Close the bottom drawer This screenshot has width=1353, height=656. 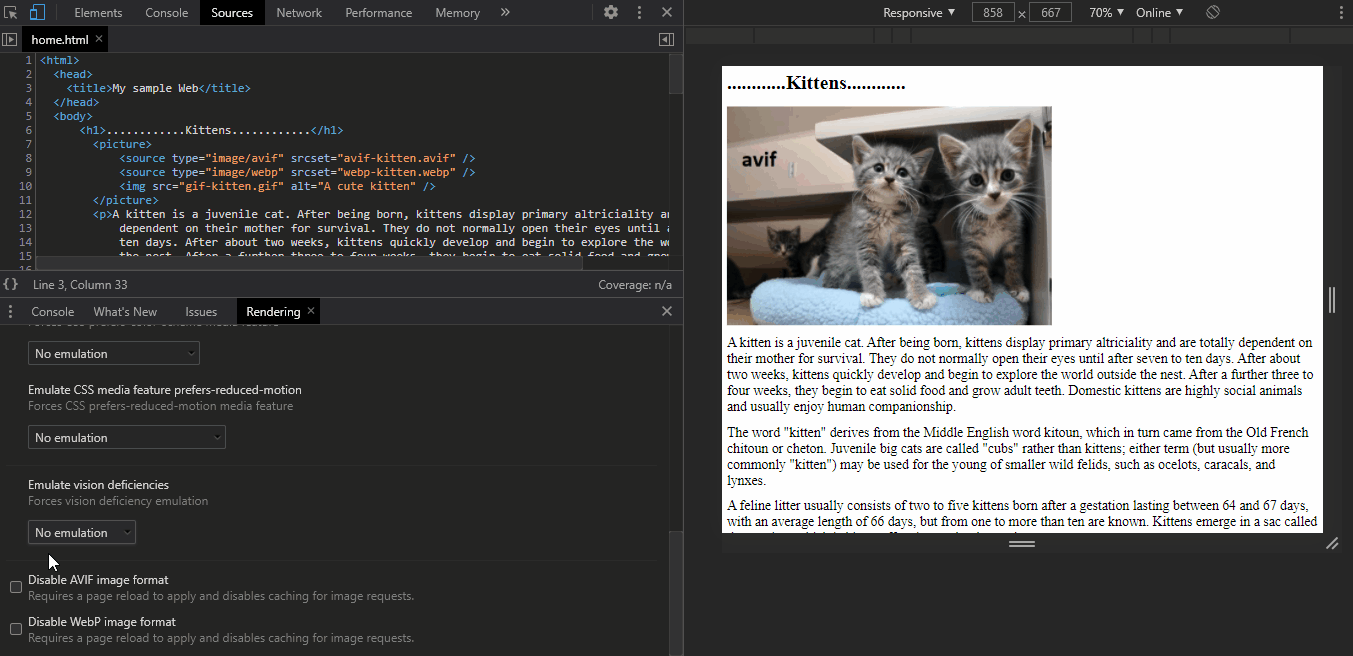coord(667,312)
